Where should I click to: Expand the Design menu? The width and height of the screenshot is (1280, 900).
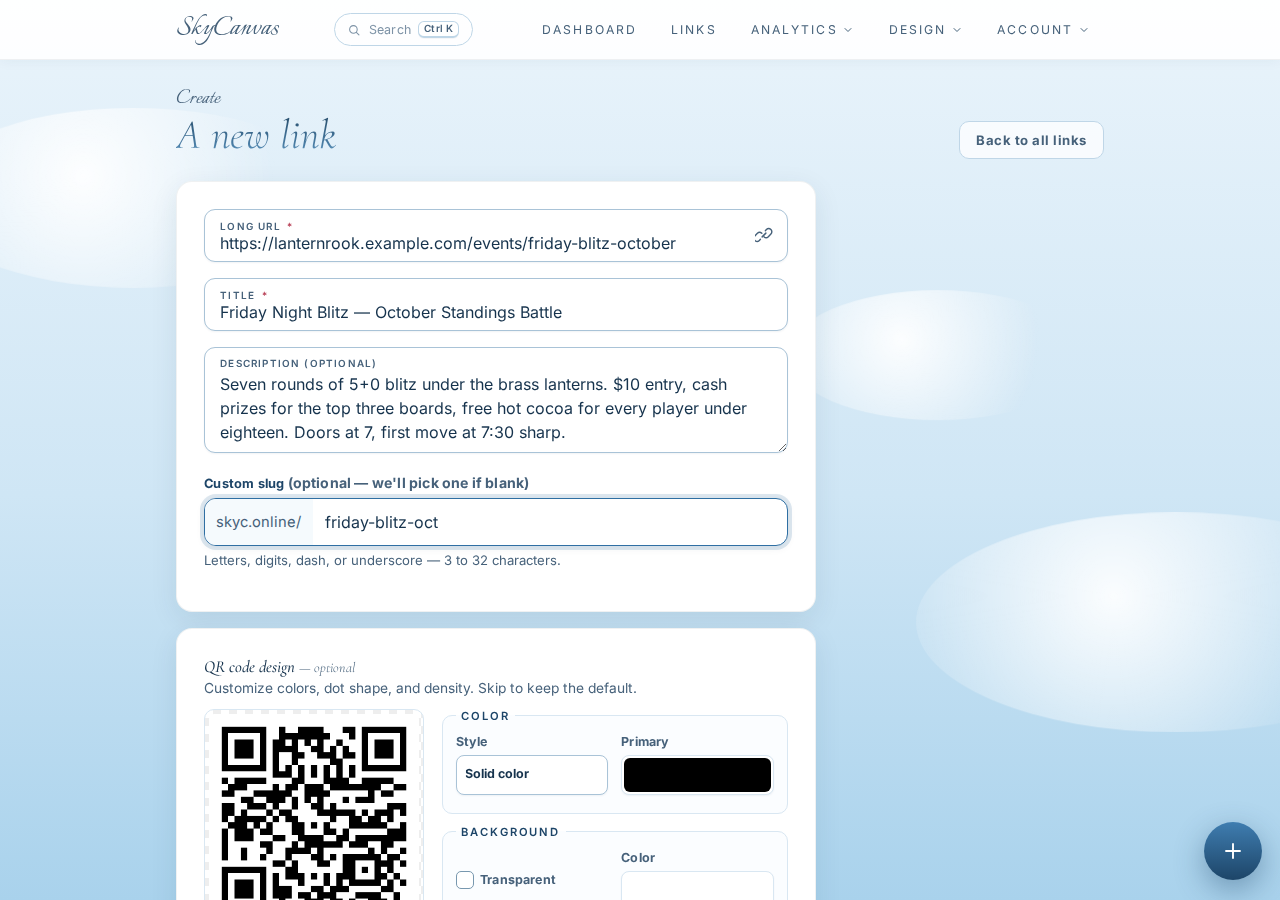[925, 30]
